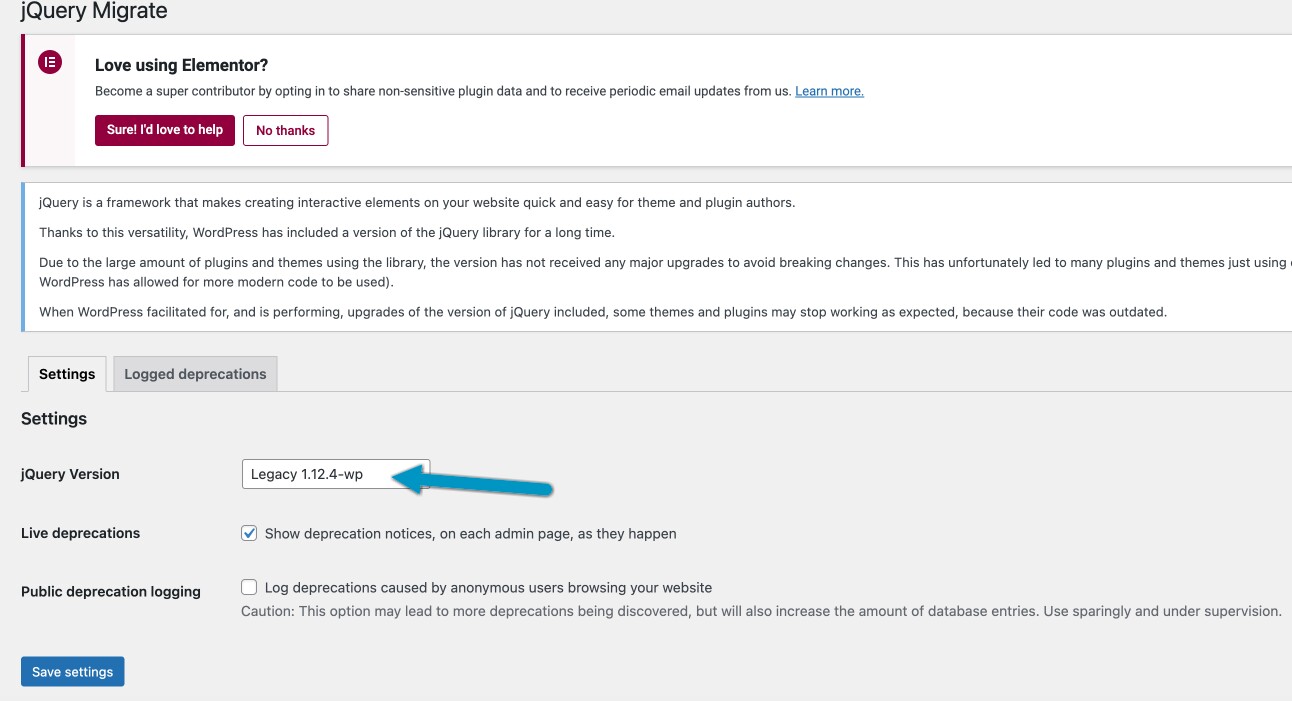Click the Public deprecation logging label

point(110,591)
